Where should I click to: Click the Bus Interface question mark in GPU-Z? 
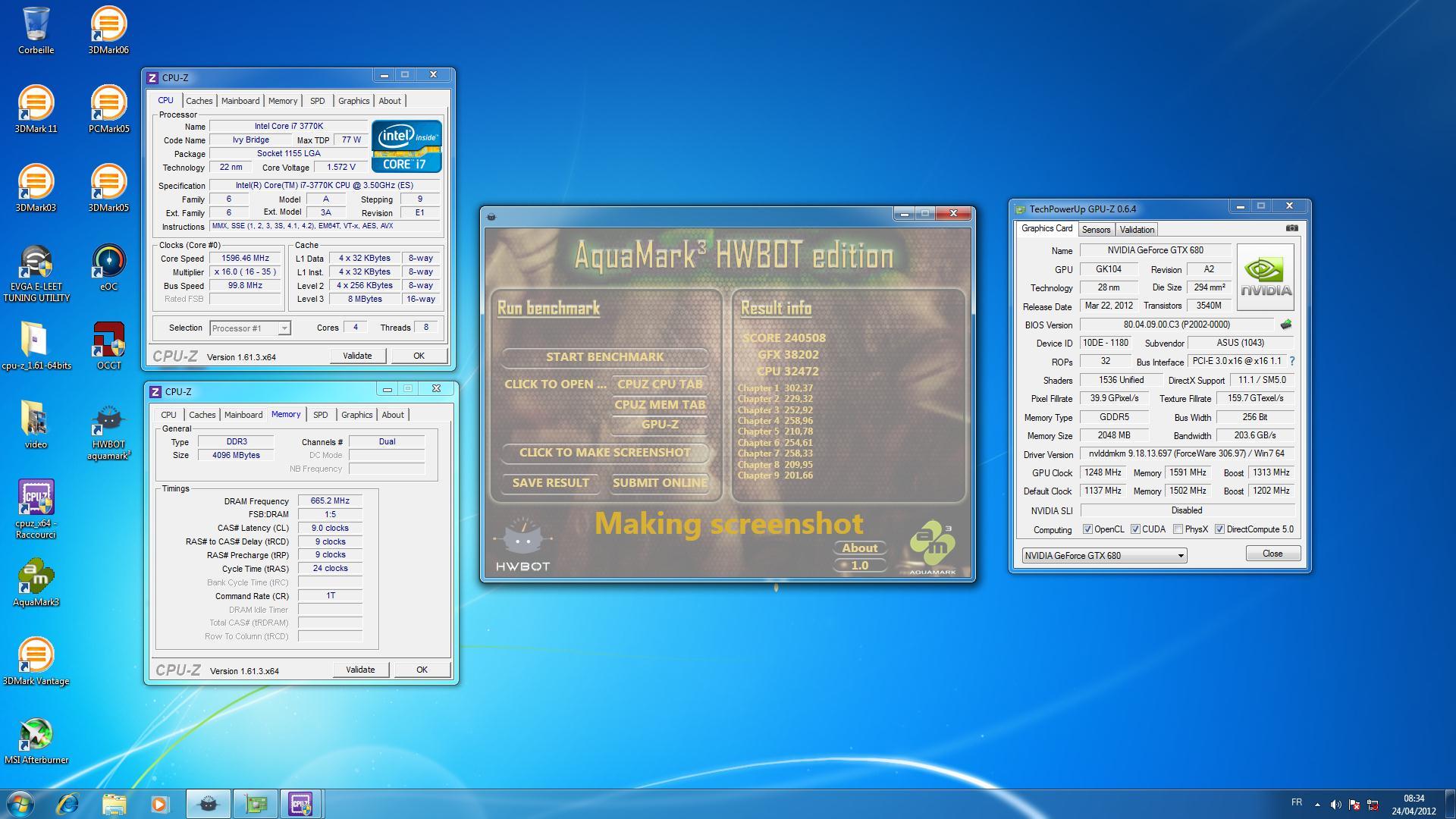click(1292, 362)
